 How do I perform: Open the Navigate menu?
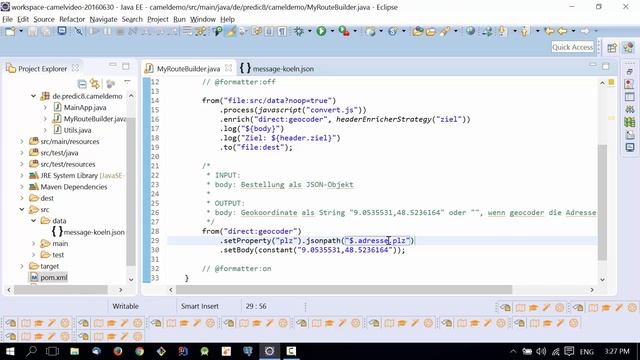(103, 19)
